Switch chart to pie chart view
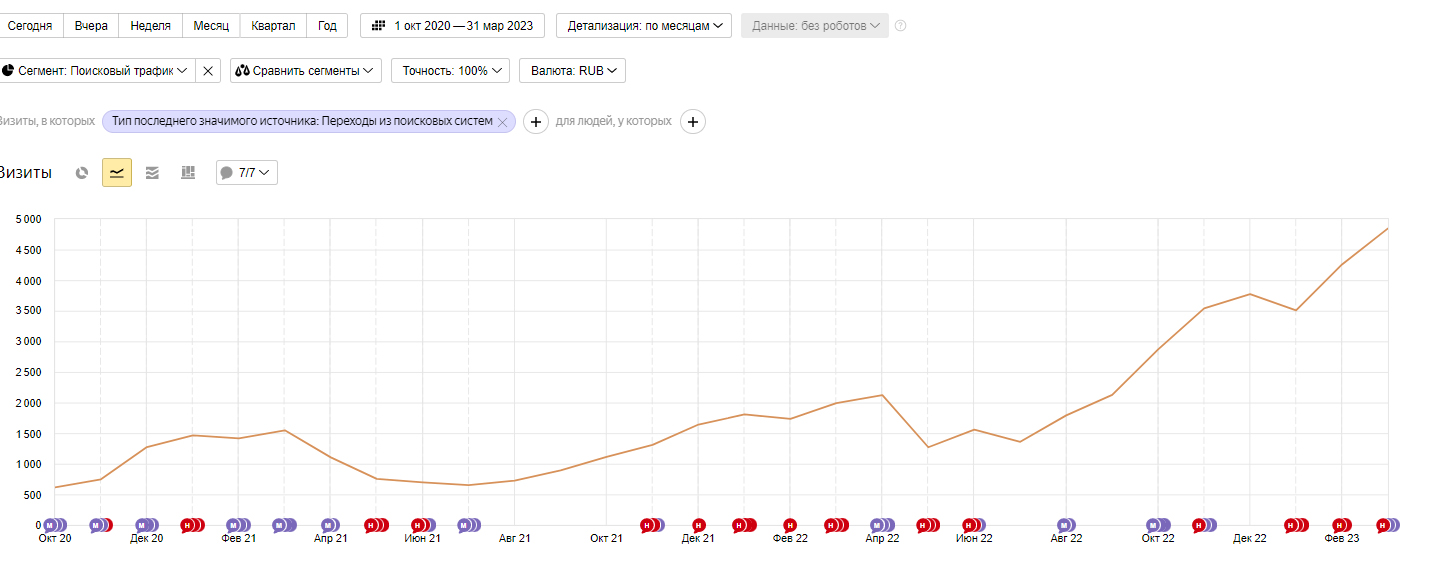Viewport: 1432px width, 571px height. point(82,173)
